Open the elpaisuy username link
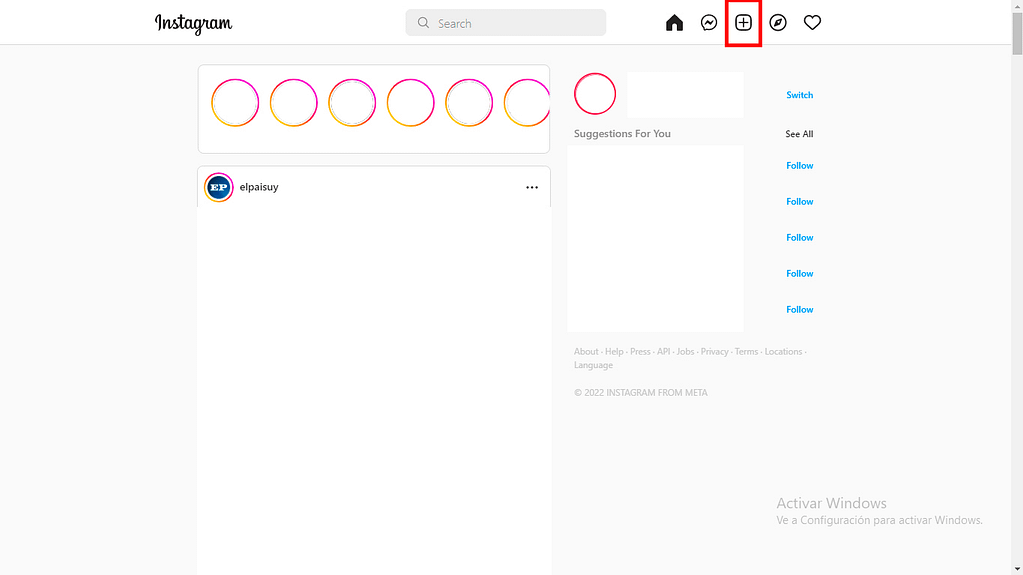 (259, 187)
